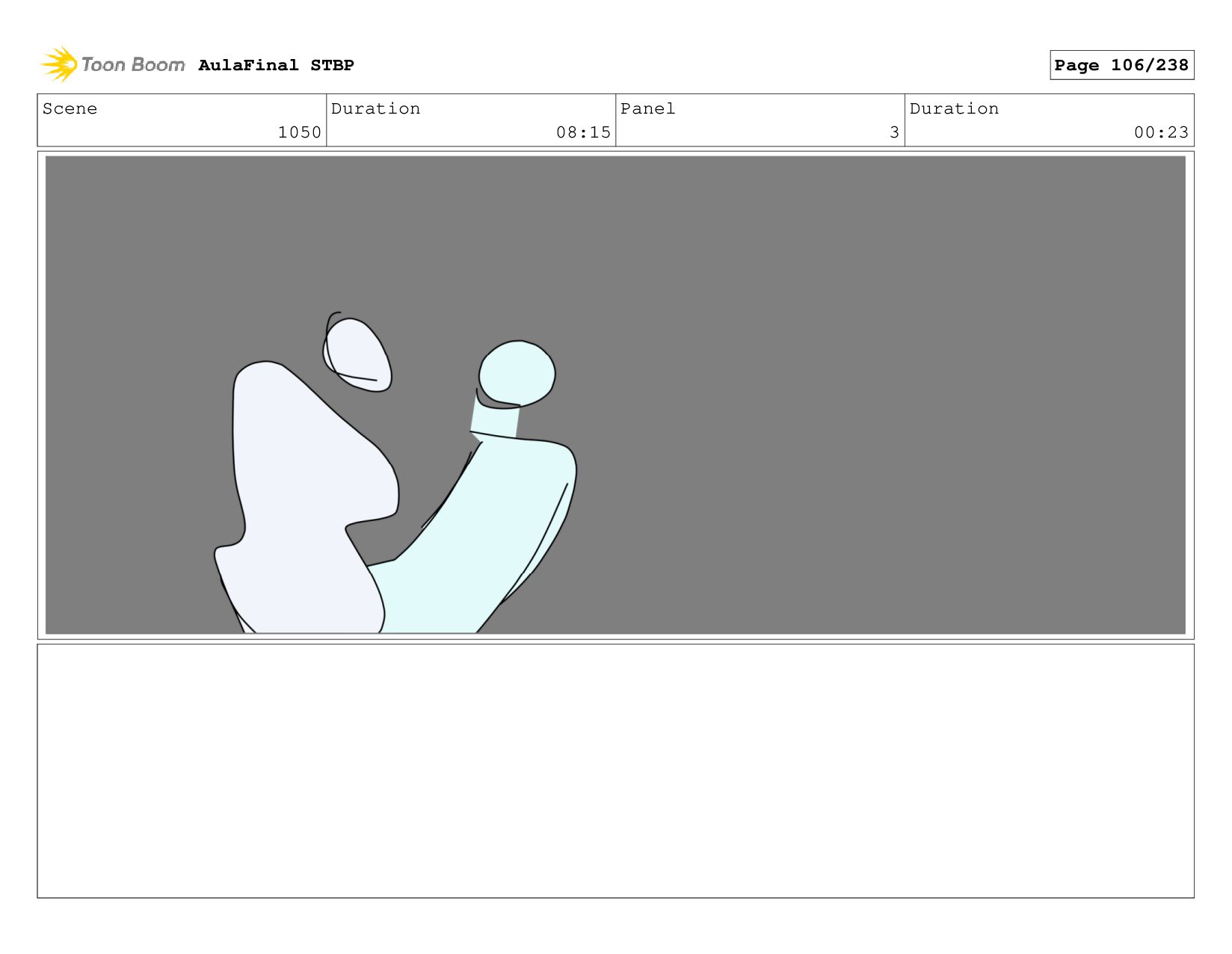Click the empty notes box below the panel
Screen dimensions: 1232x954
click(x=615, y=771)
